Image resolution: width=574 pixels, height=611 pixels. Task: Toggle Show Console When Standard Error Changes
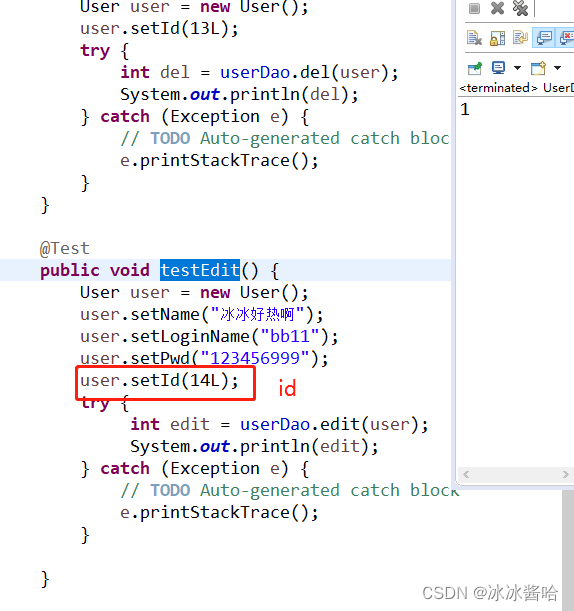click(x=566, y=38)
